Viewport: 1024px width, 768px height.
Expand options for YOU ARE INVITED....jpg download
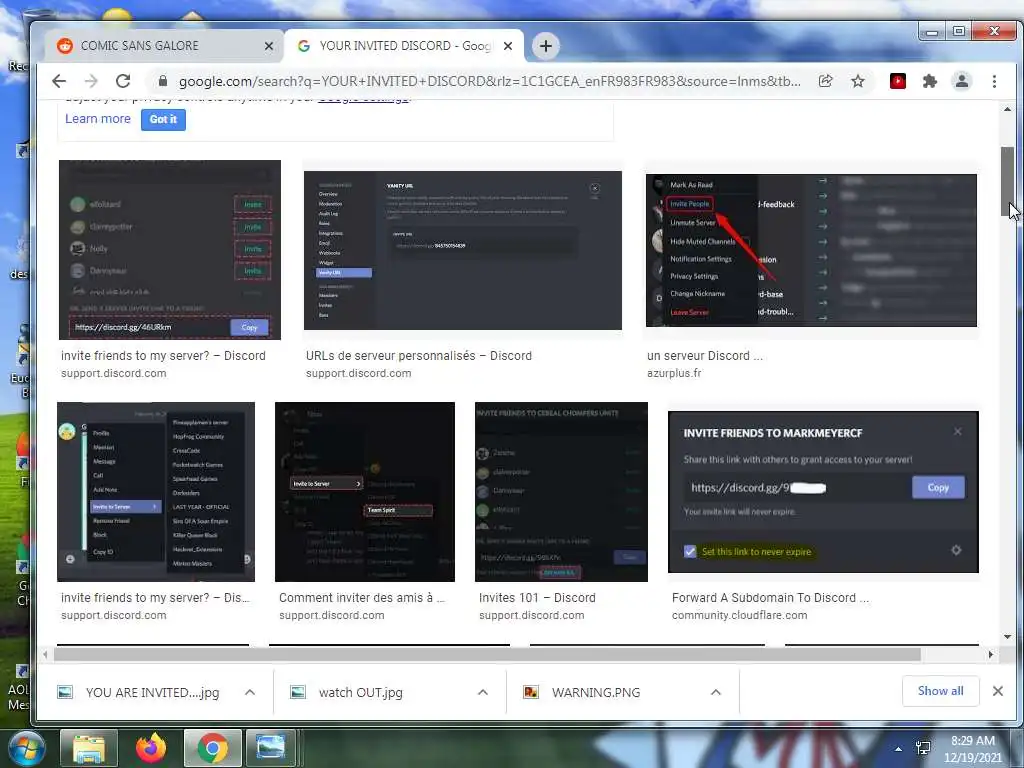click(x=250, y=692)
